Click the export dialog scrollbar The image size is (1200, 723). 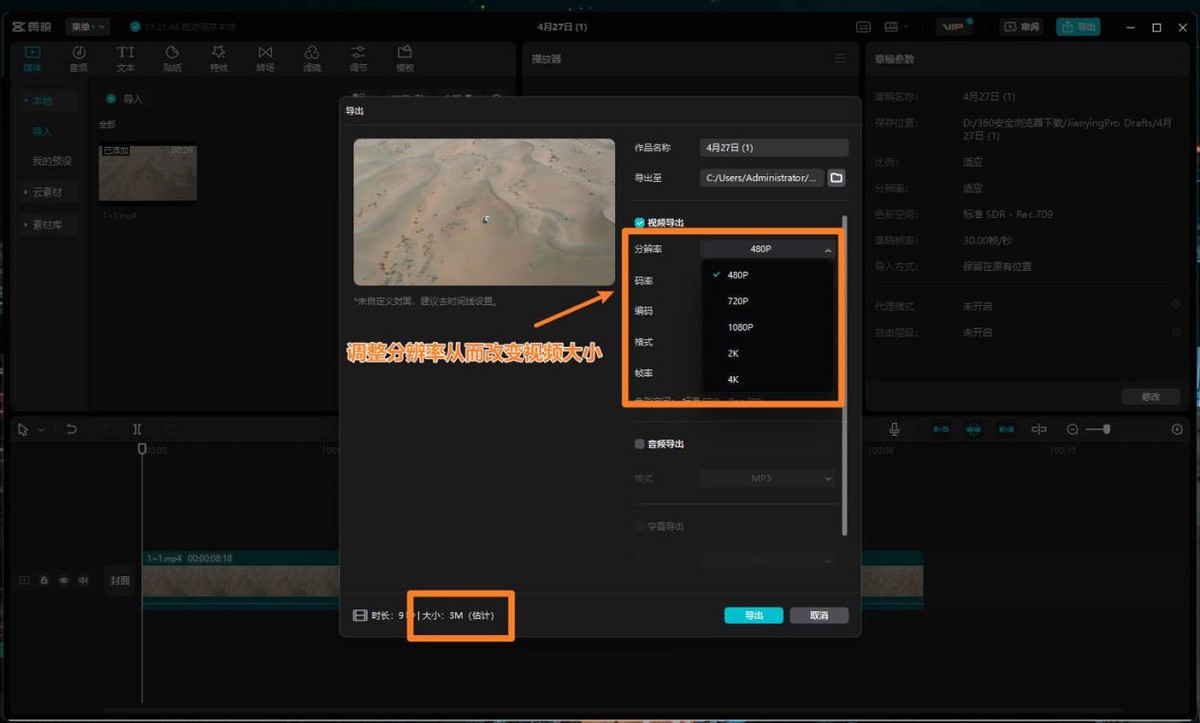click(845, 375)
